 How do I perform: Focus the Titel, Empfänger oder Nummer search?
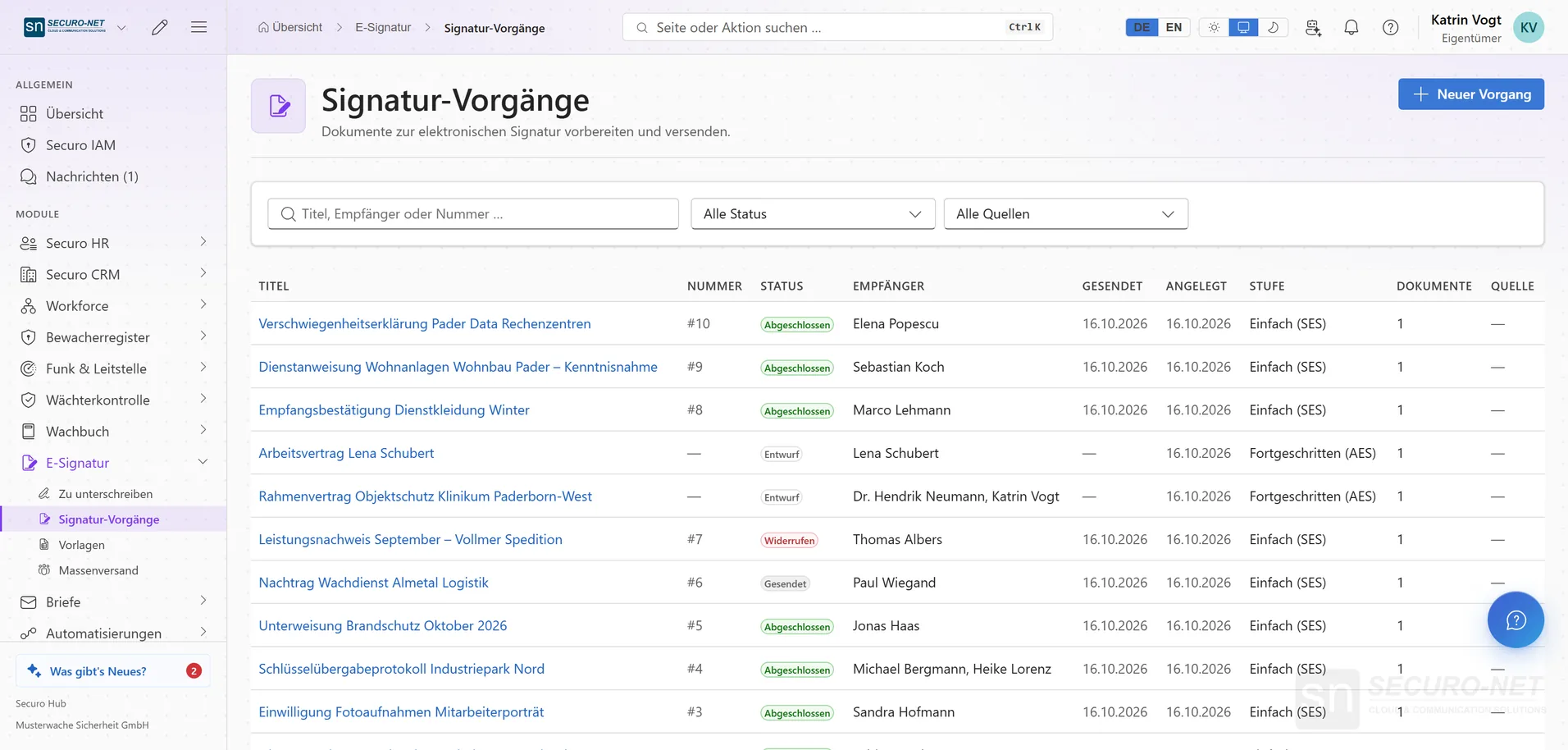[473, 214]
